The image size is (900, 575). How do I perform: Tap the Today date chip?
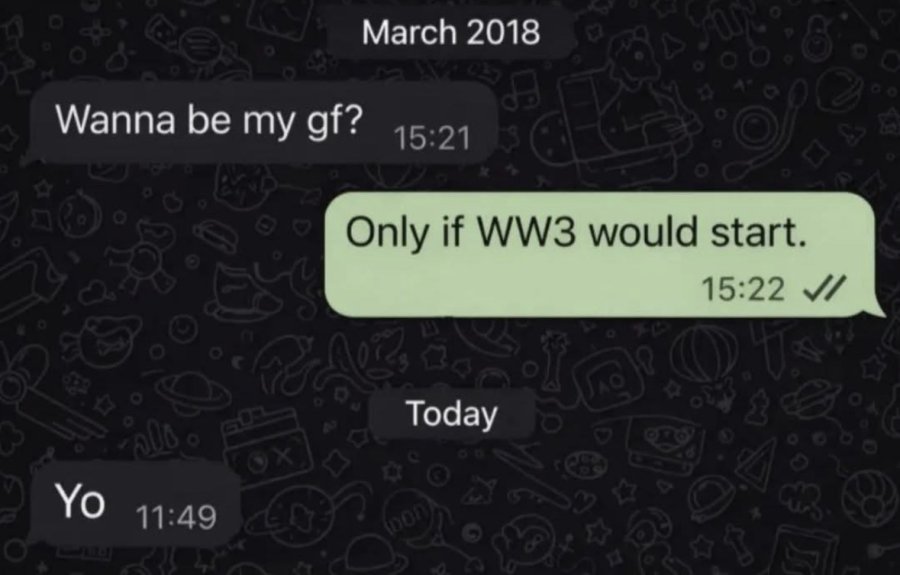[452, 413]
